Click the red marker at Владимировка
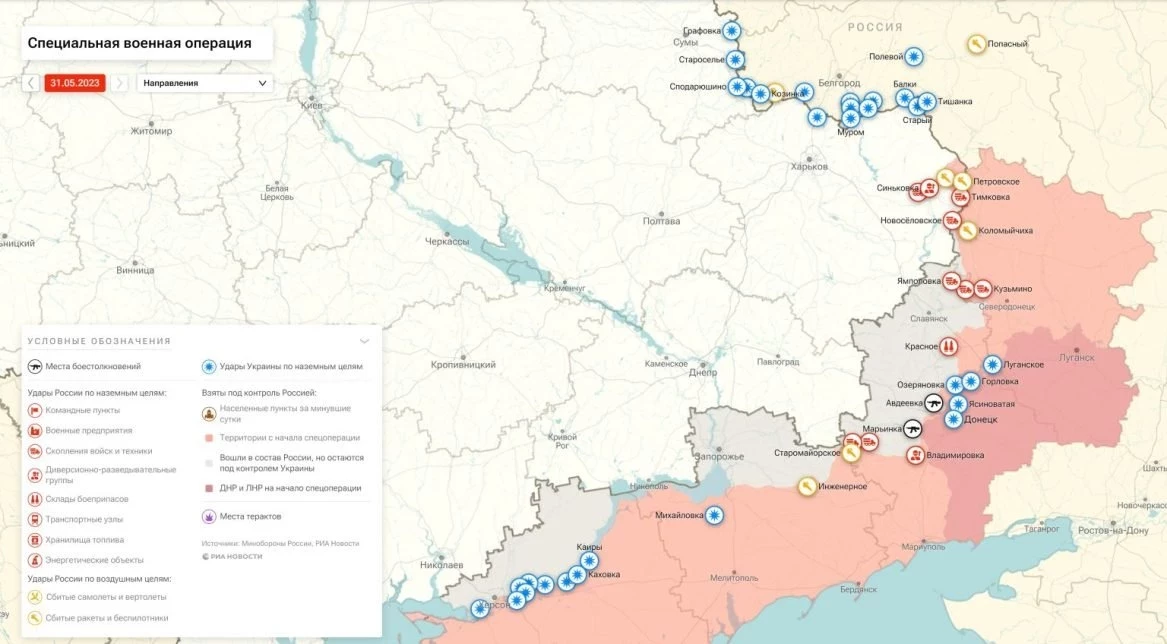 pyautogui.click(x=915, y=455)
